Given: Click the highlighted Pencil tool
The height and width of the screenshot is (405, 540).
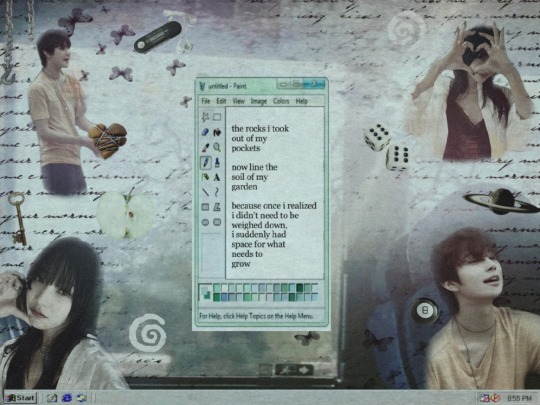Looking at the screenshot, I should pyautogui.click(x=206, y=162).
